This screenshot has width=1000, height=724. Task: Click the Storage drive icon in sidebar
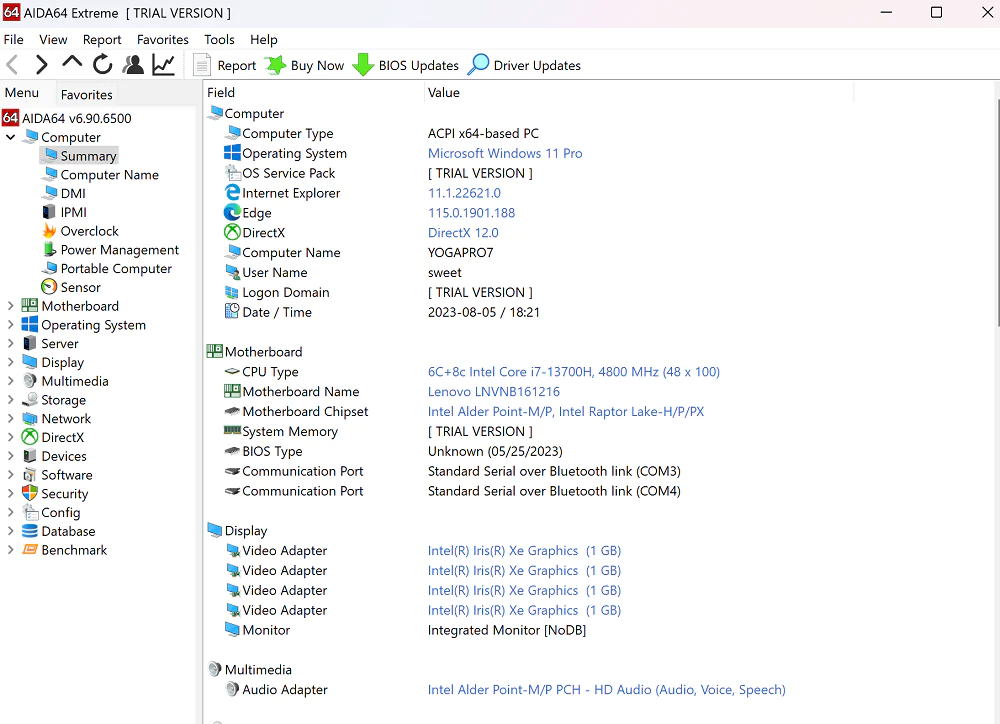click(x=30, y=400)
